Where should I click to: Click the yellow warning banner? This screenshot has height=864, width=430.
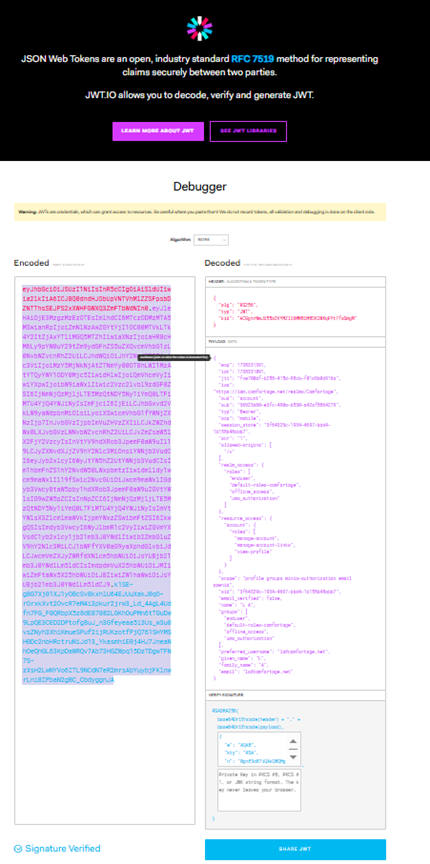[200, 212]
